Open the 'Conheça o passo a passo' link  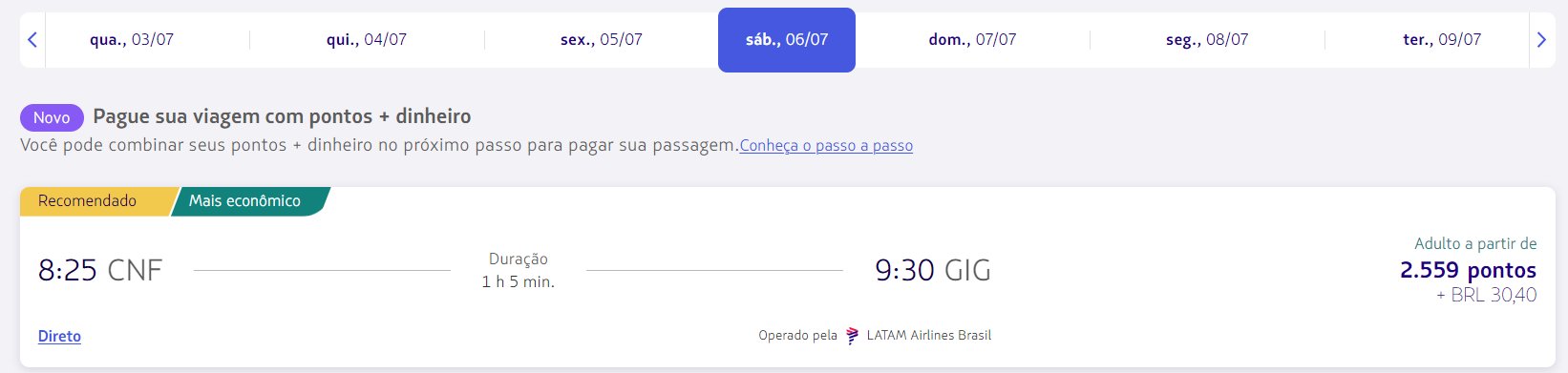[826, 146]
